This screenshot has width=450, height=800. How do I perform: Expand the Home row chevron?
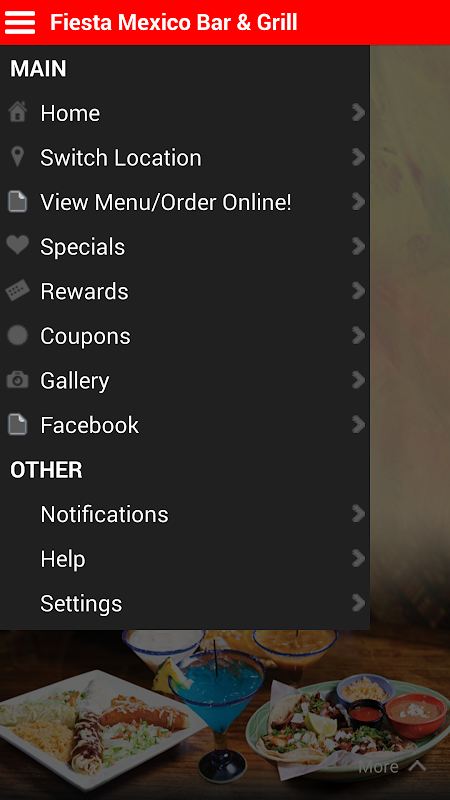[359, 112]
